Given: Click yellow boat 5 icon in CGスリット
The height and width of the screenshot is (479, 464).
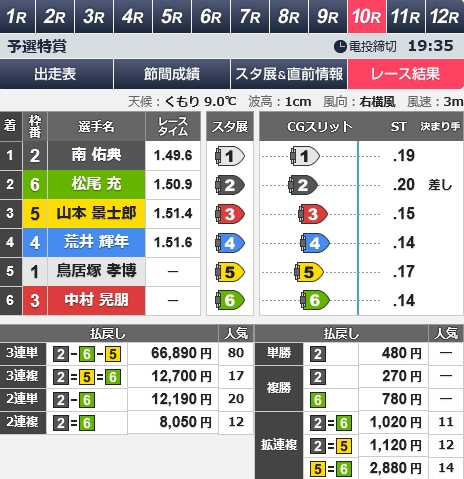Looking at the screenshot, I should (x=309, y=272).
